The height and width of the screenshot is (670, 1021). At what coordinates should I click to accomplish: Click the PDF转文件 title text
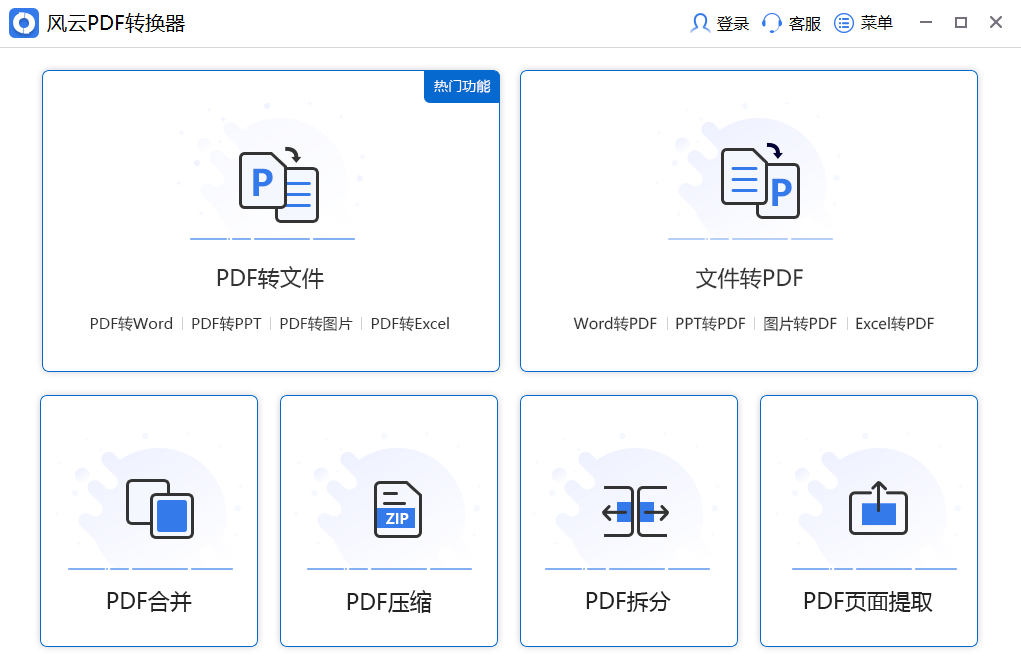pyautogui.click(x=270, y=279)
